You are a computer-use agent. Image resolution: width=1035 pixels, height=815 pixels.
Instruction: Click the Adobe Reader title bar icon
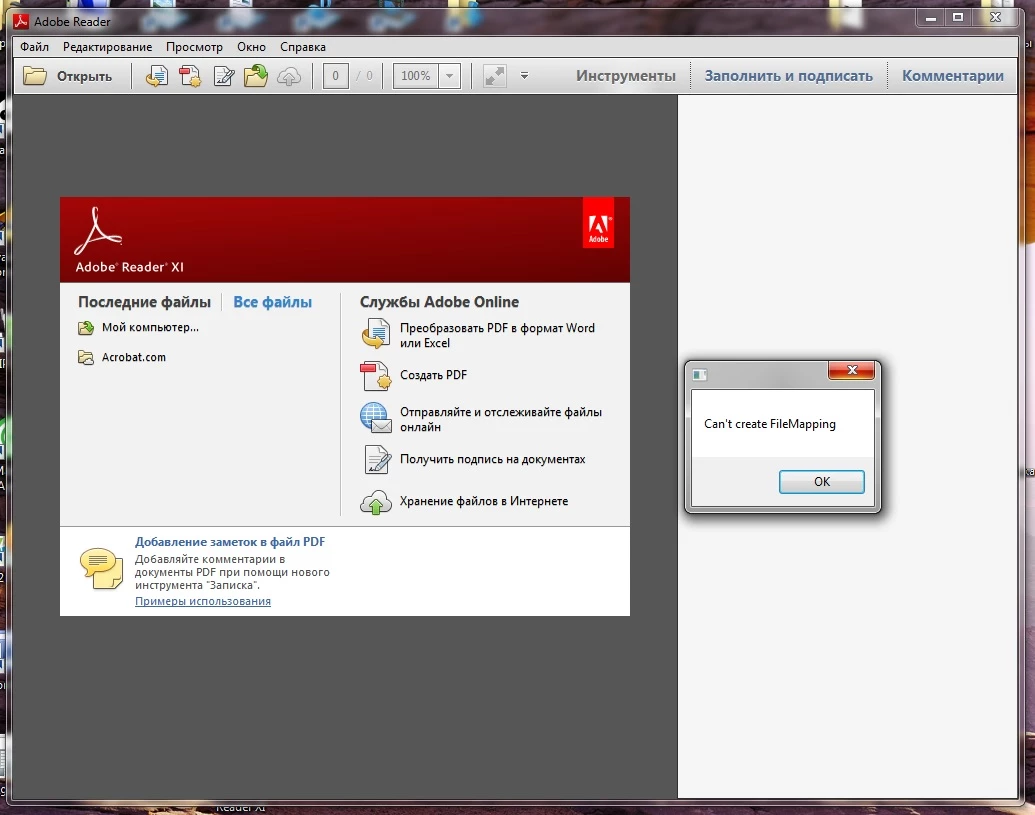tap(21, 22)
